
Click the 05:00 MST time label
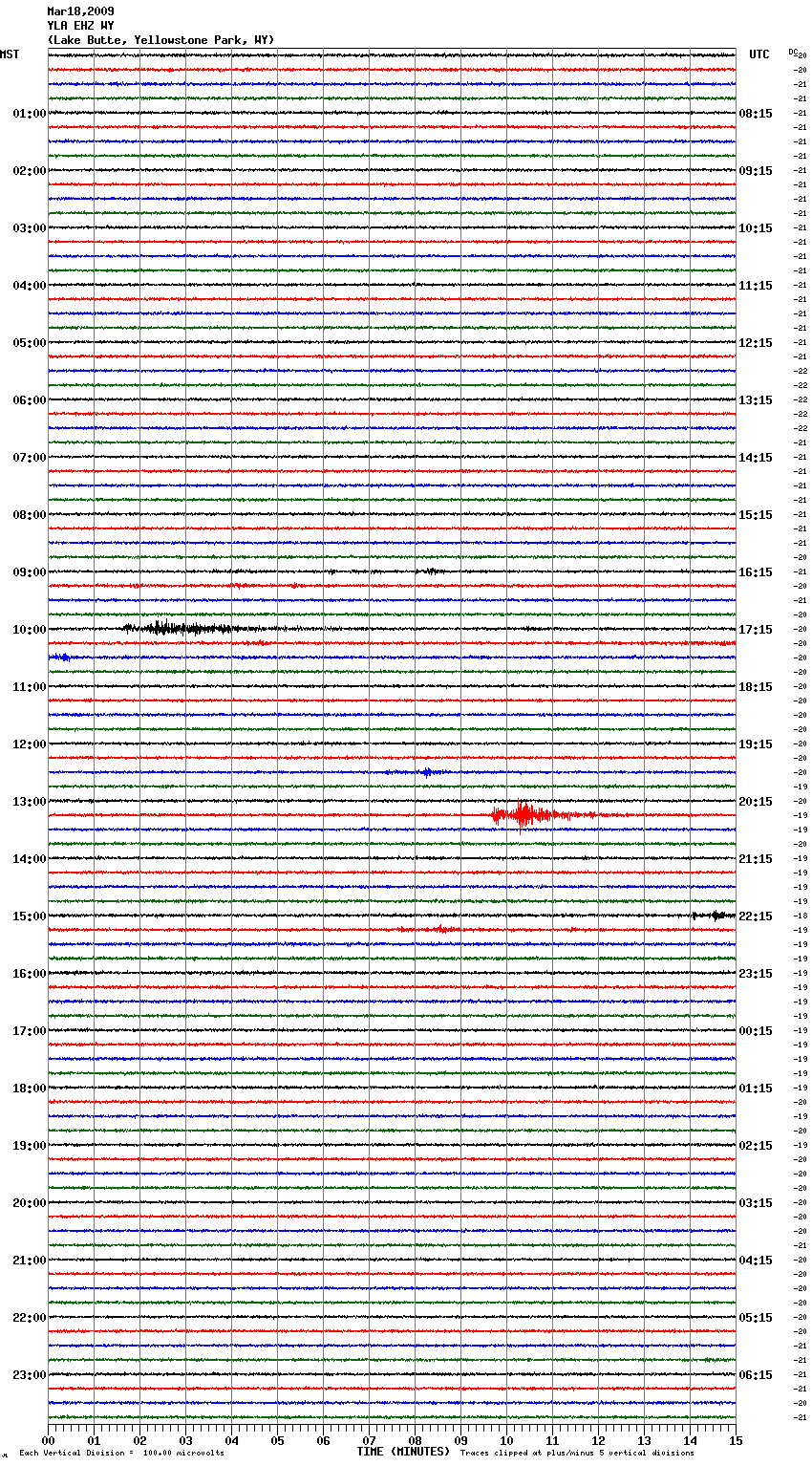(30, 343)
